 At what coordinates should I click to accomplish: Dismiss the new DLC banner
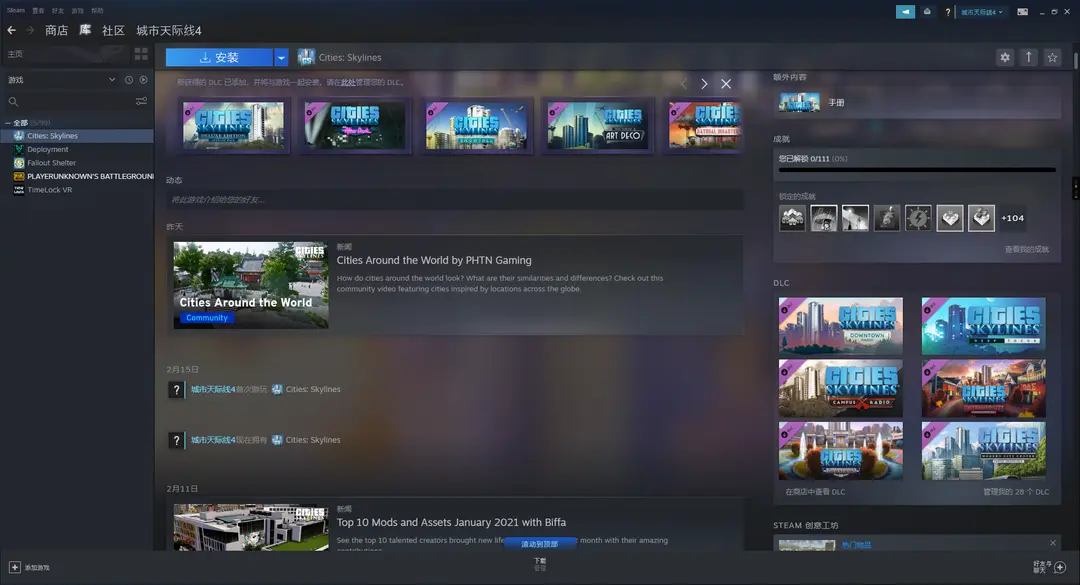tap(726, 83)
